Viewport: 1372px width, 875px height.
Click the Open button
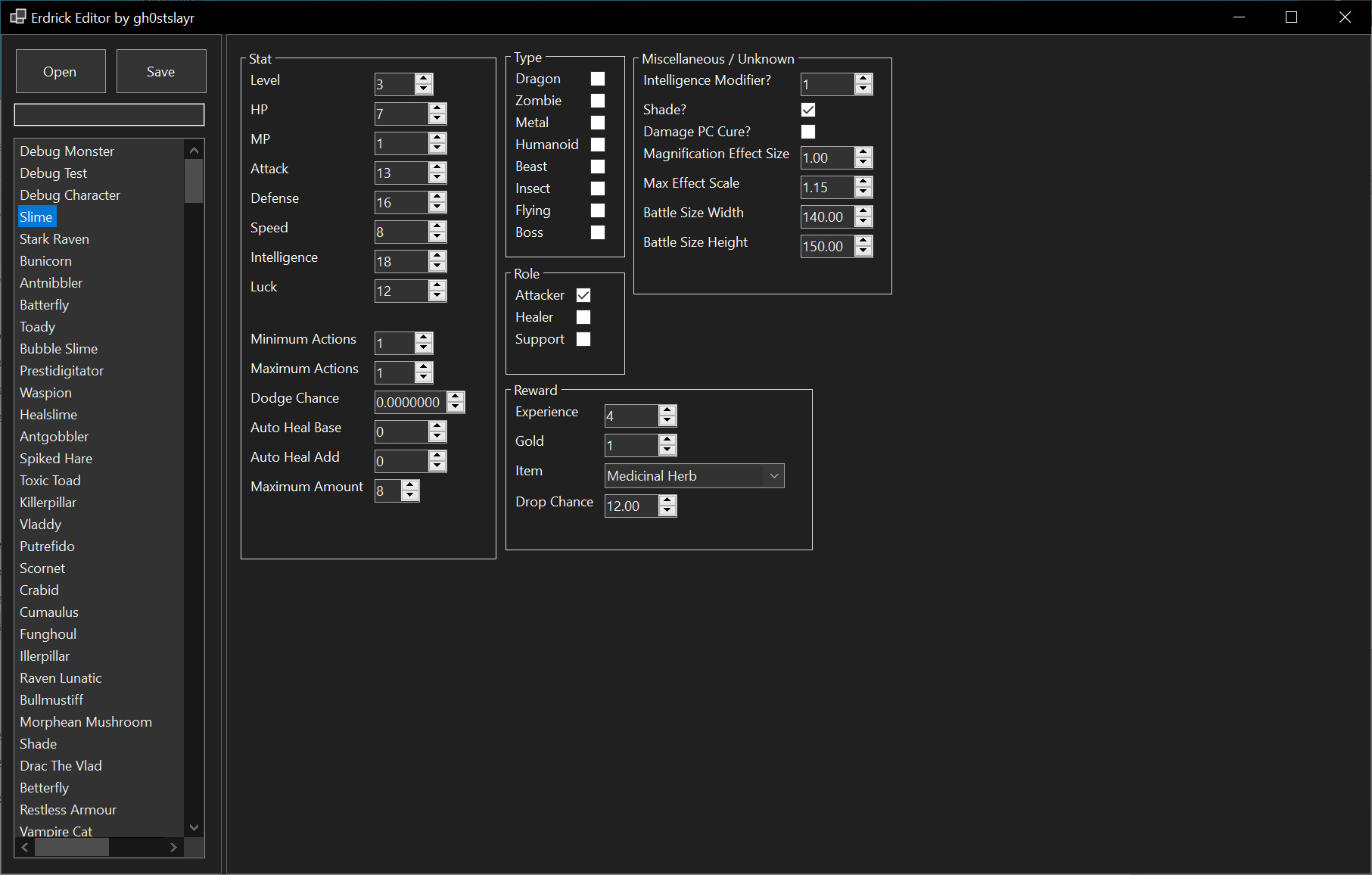[x=61, y=71]
